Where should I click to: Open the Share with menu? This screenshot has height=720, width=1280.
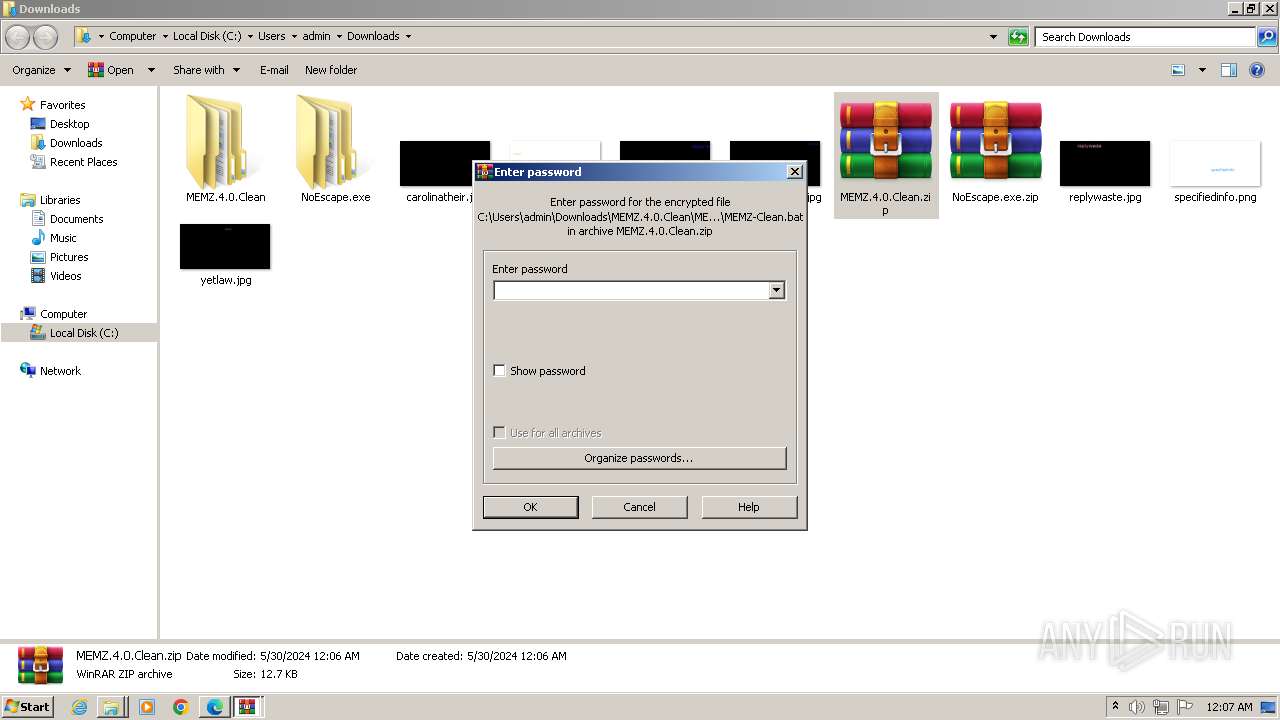coord(207,70)
